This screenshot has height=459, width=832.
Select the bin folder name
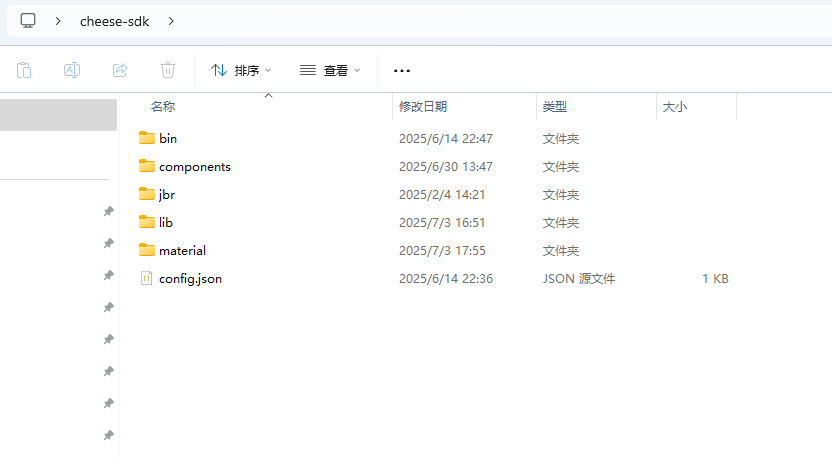(x=168, y=138)
